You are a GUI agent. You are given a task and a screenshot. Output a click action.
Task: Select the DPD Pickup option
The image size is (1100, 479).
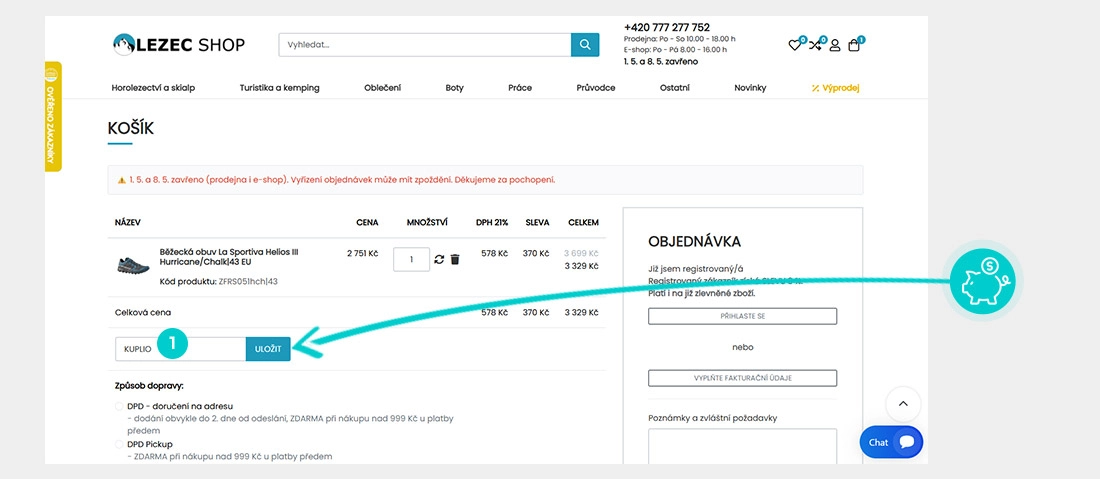pos(118,445)
